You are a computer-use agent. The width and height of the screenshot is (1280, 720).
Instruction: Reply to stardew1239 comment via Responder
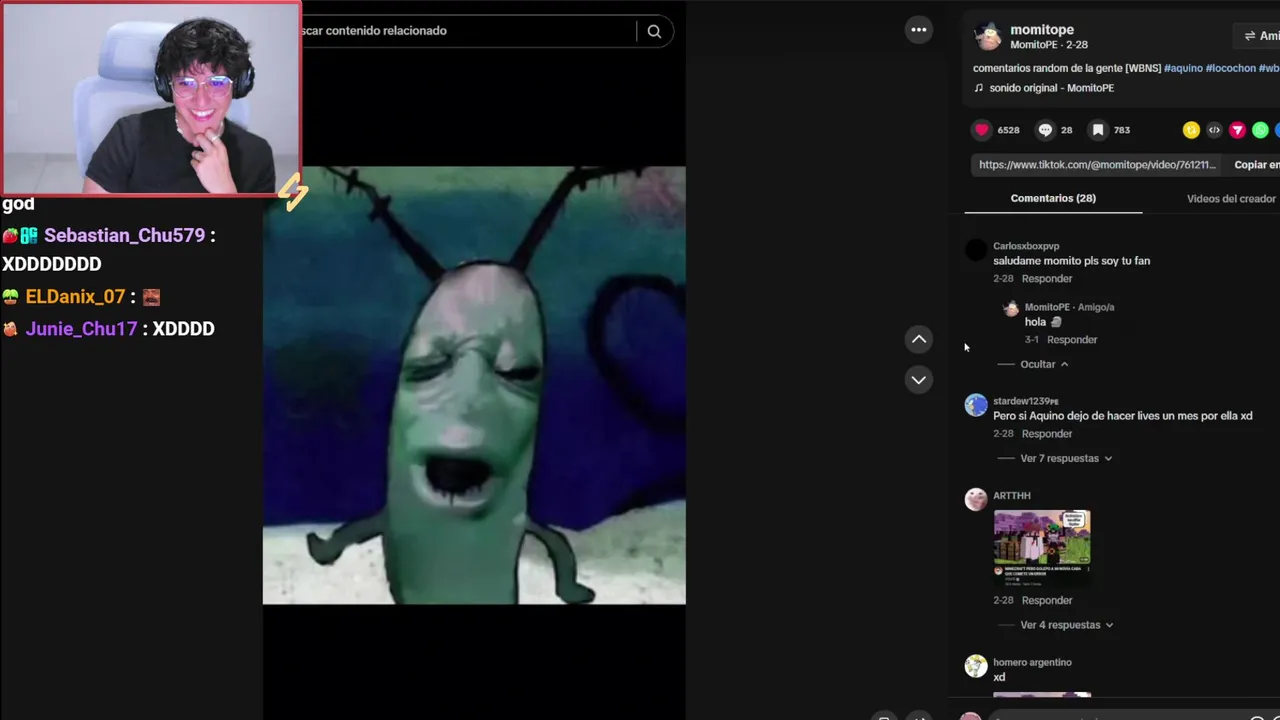(x=1046, y=434)
